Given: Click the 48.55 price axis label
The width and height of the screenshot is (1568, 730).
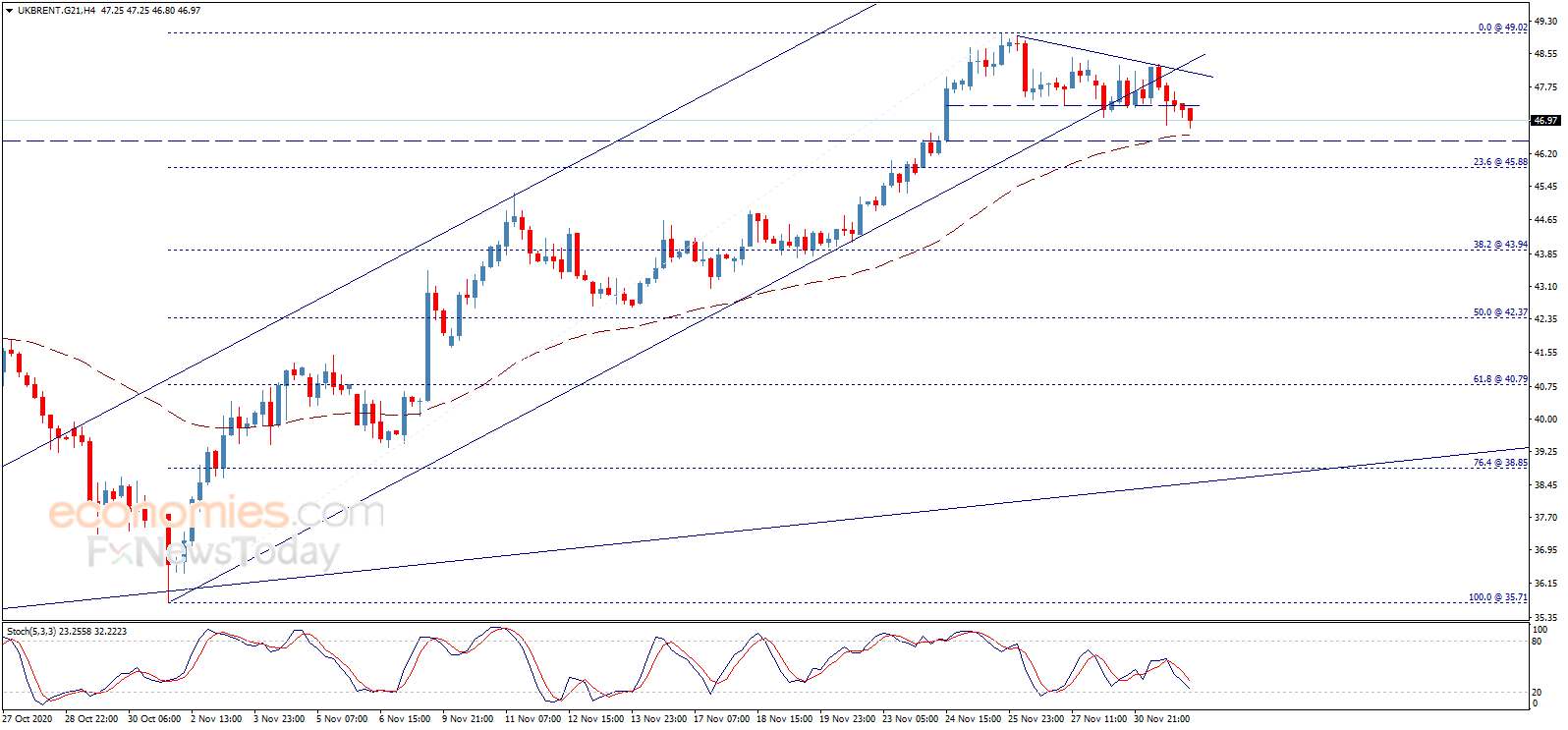Looking at the screenshot, I should click(x=1545, y=54).
